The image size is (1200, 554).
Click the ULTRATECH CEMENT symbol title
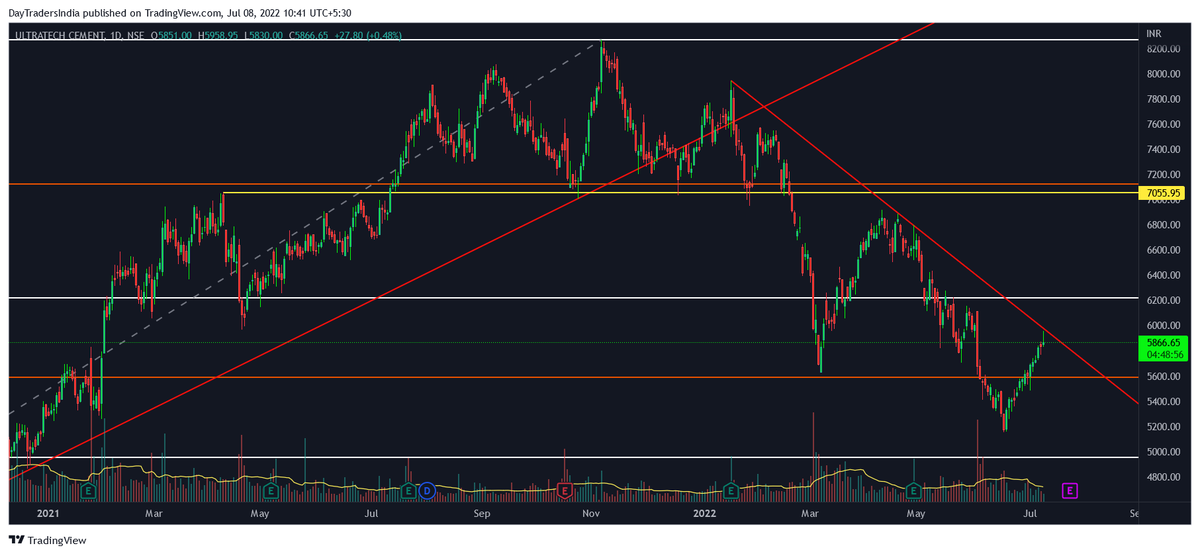[60, 37]
